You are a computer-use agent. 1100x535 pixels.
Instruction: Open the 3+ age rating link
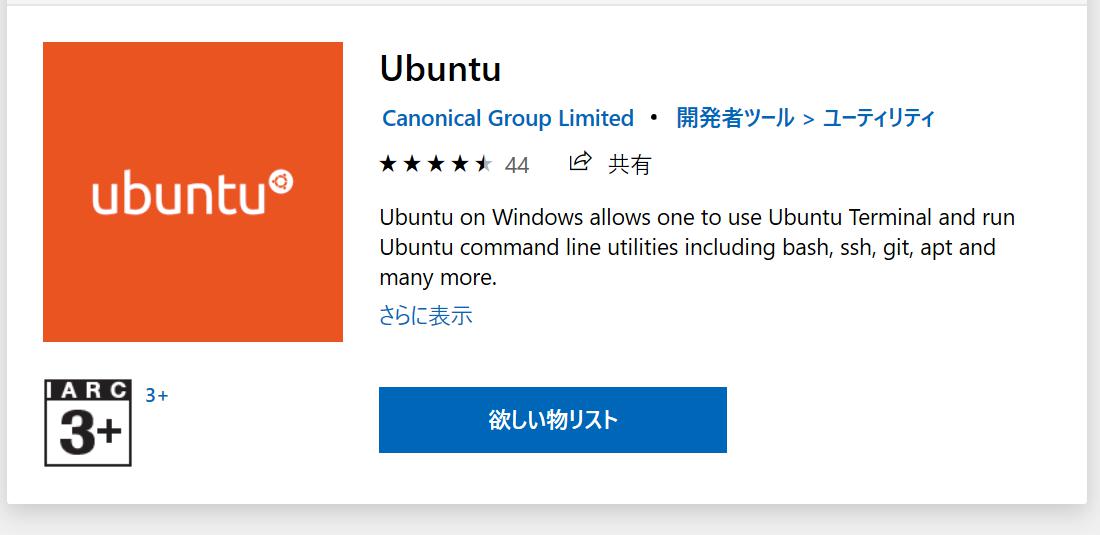pos(156,395)
